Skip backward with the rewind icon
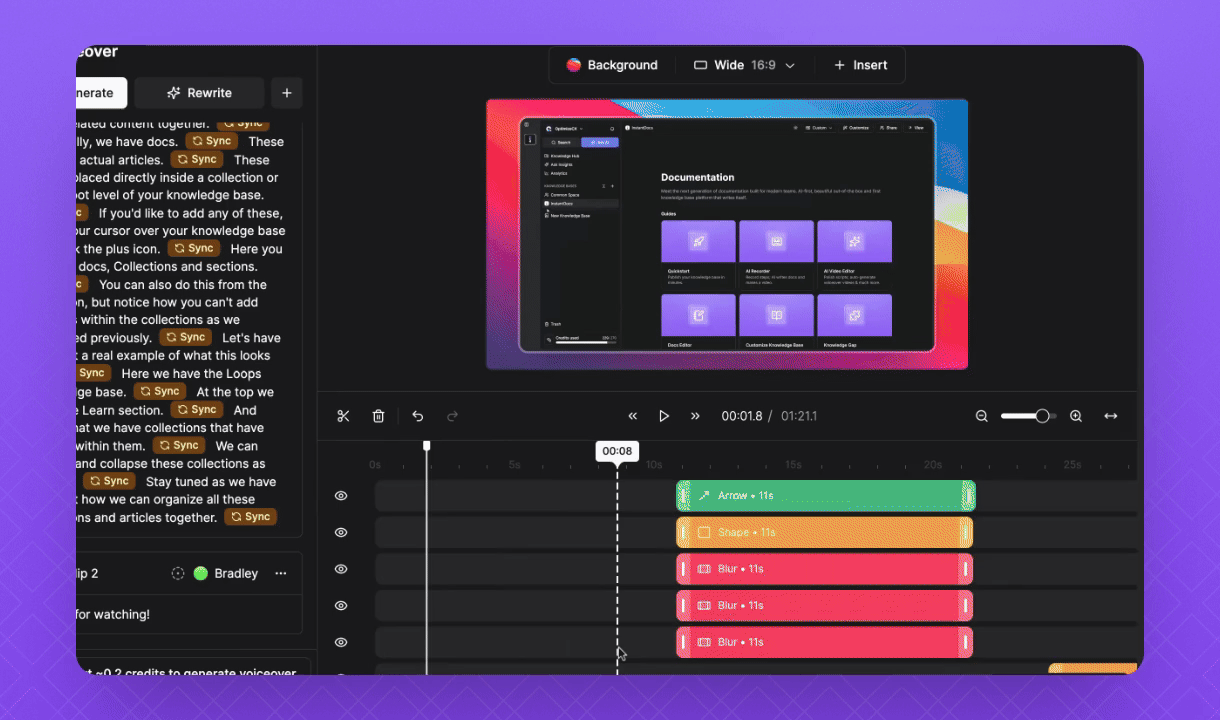The image size is (1220, 720). click(x=633, y=416)
